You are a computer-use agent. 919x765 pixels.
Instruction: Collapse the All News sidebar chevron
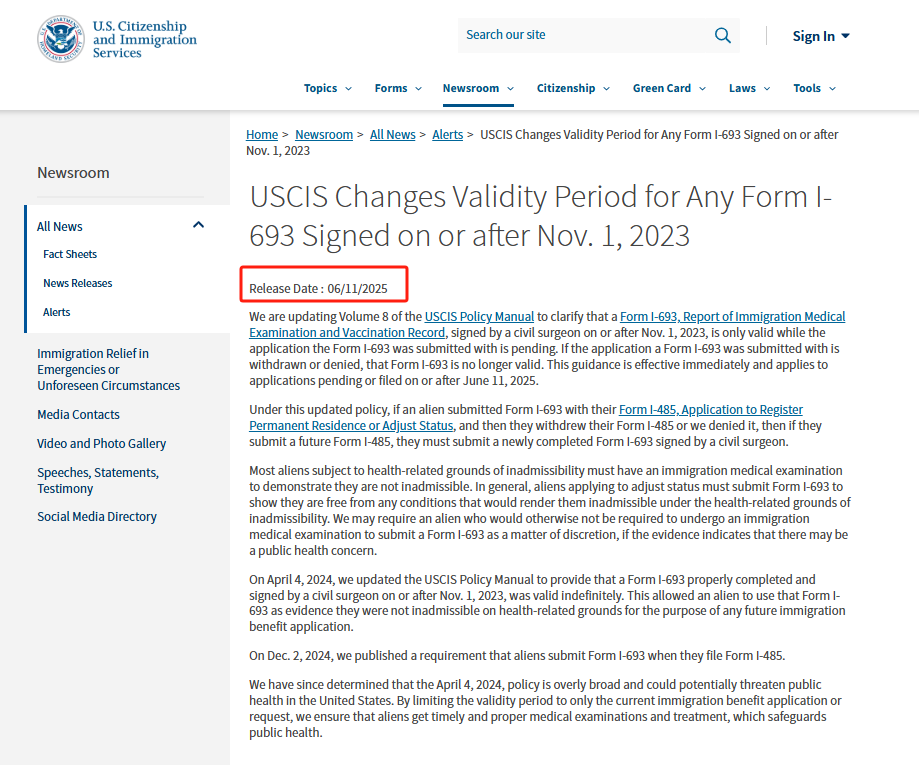(198, 226)
